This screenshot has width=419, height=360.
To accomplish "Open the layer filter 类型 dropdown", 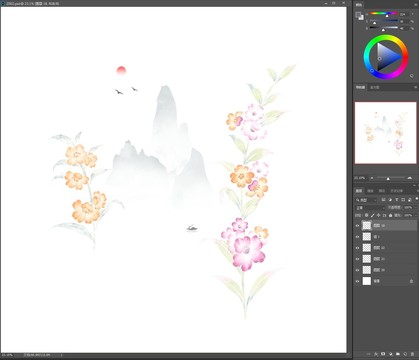I will coord(366,200).
